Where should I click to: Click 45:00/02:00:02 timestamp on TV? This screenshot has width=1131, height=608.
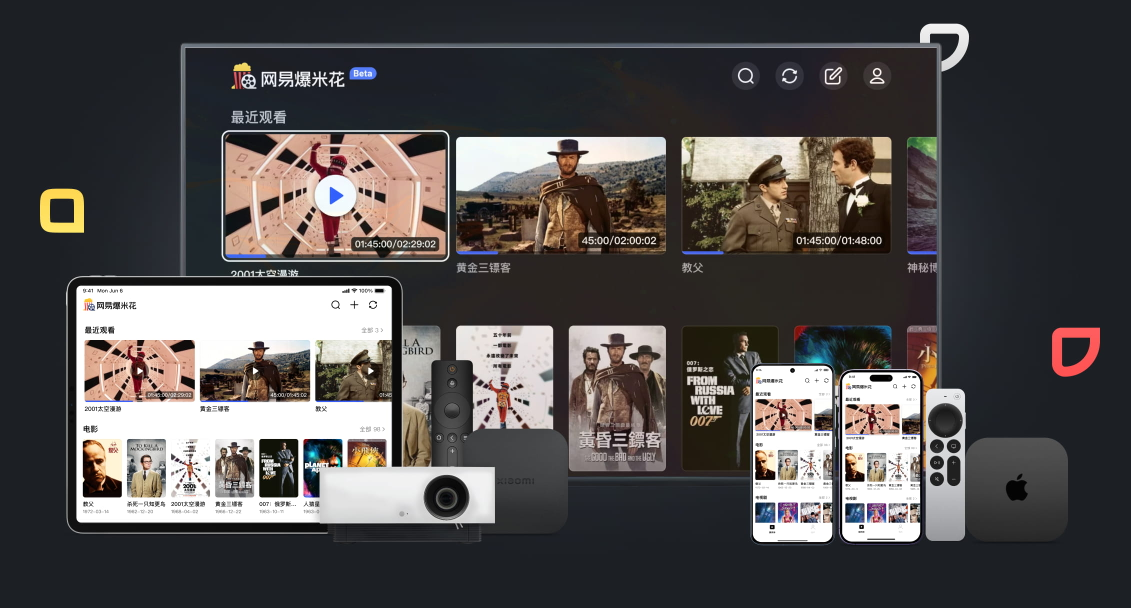point(619,241)
